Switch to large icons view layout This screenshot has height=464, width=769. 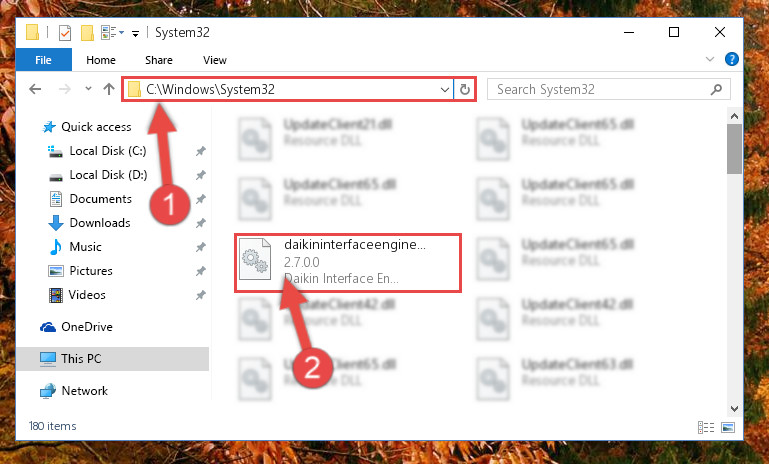tap(728, 427)
